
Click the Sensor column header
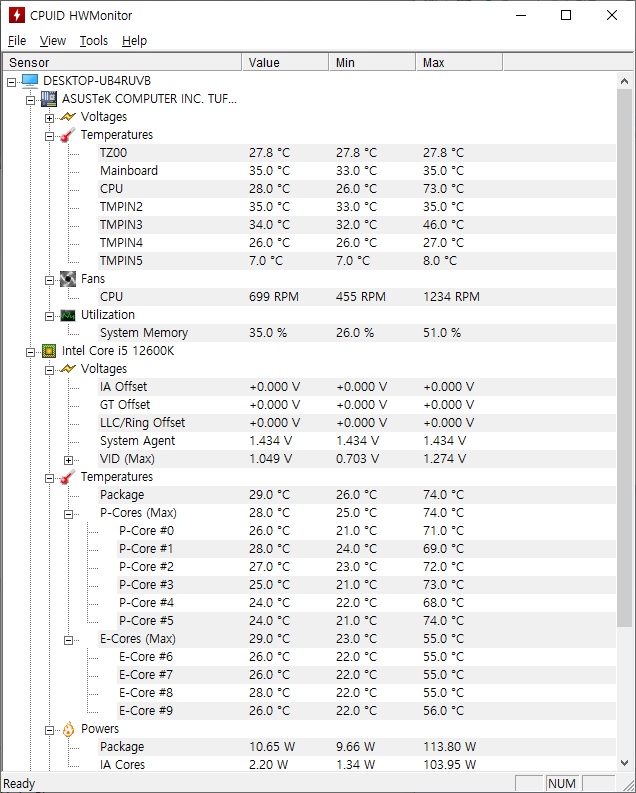(x=122, y=62)
